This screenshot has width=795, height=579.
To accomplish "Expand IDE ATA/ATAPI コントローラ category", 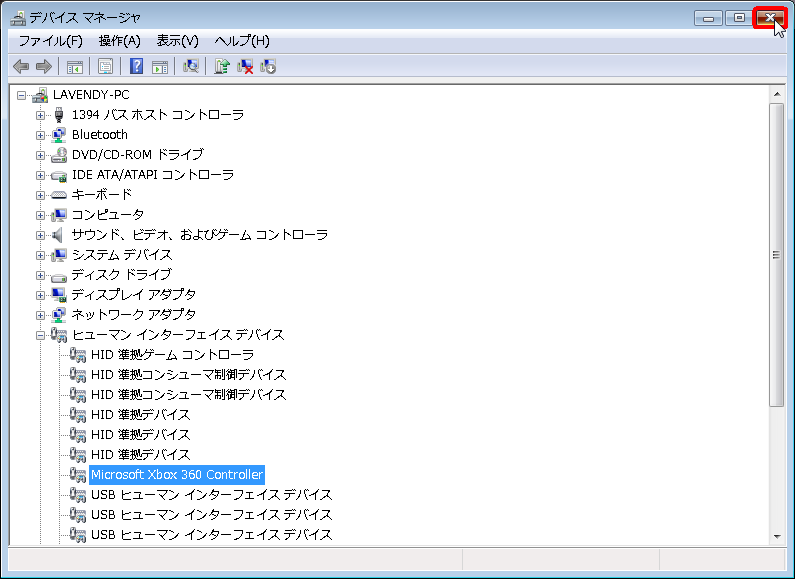I will click(40, 175).
